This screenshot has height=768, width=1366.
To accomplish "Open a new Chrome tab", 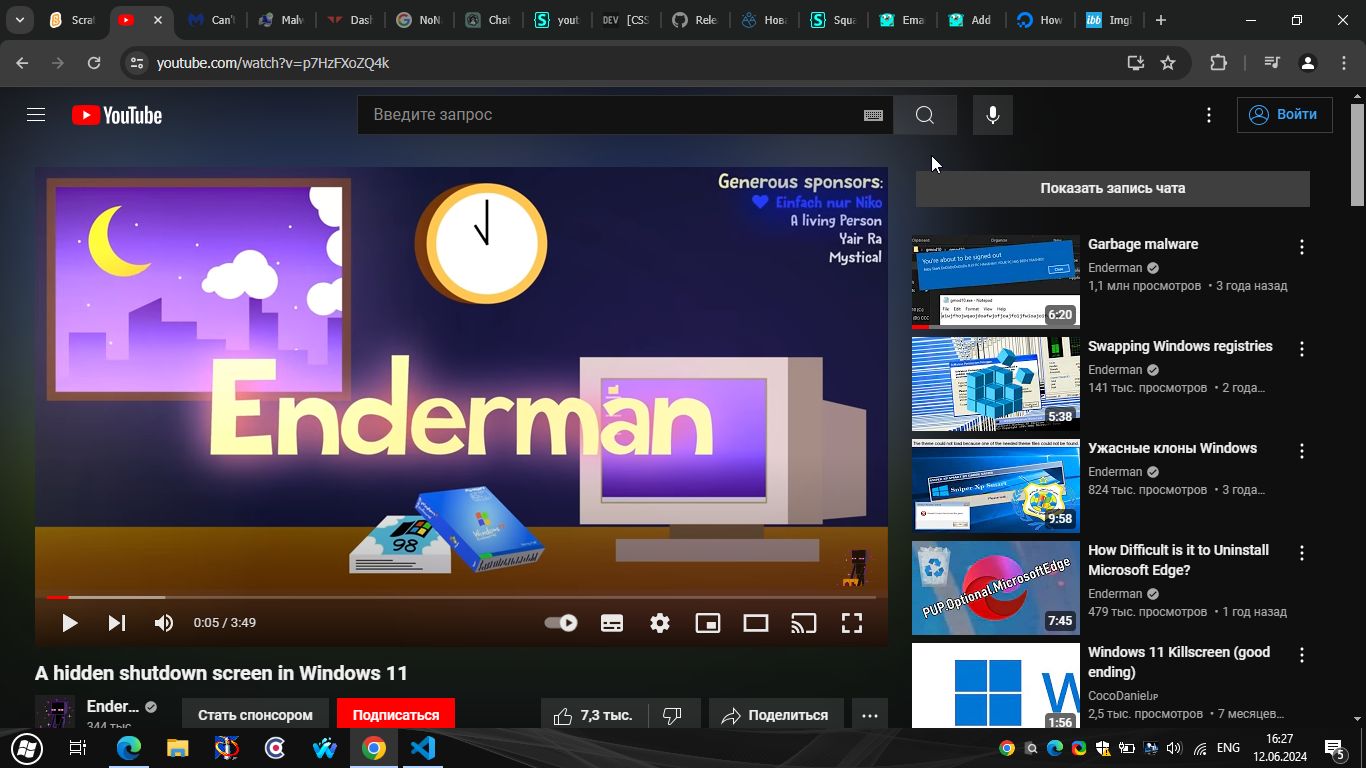I will (x=1160, y=20).
